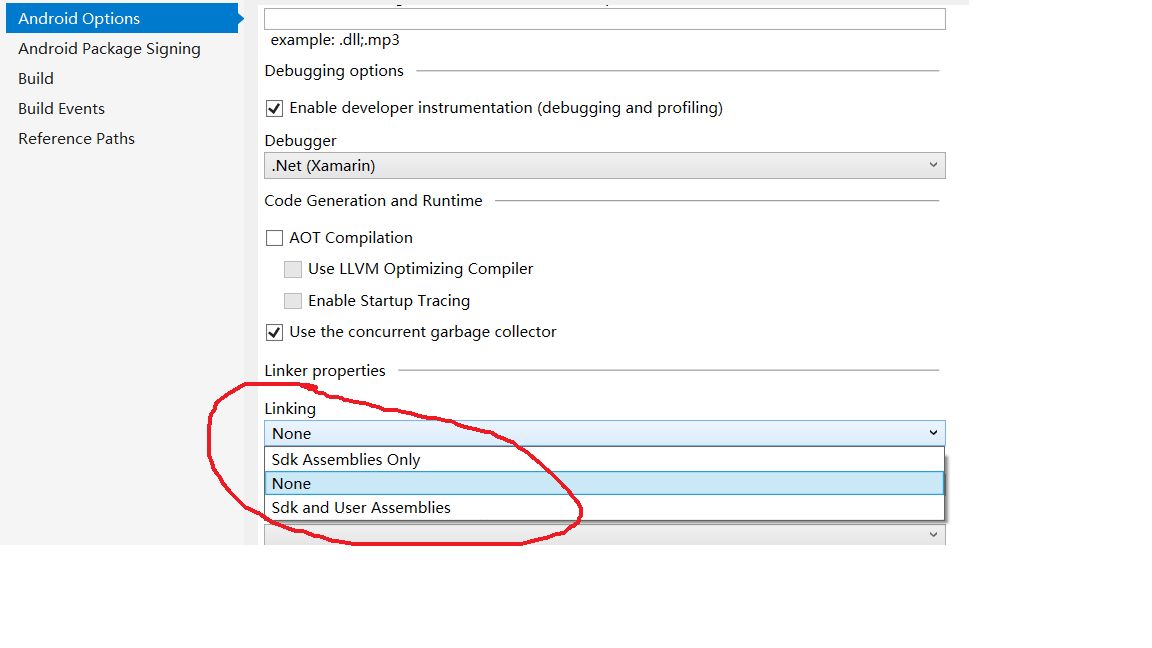The width and height of the screenshot is (1152, 648).
Task: Open the Debugger .Net (Xamarin) dropdown
Action: click(605, 165)
